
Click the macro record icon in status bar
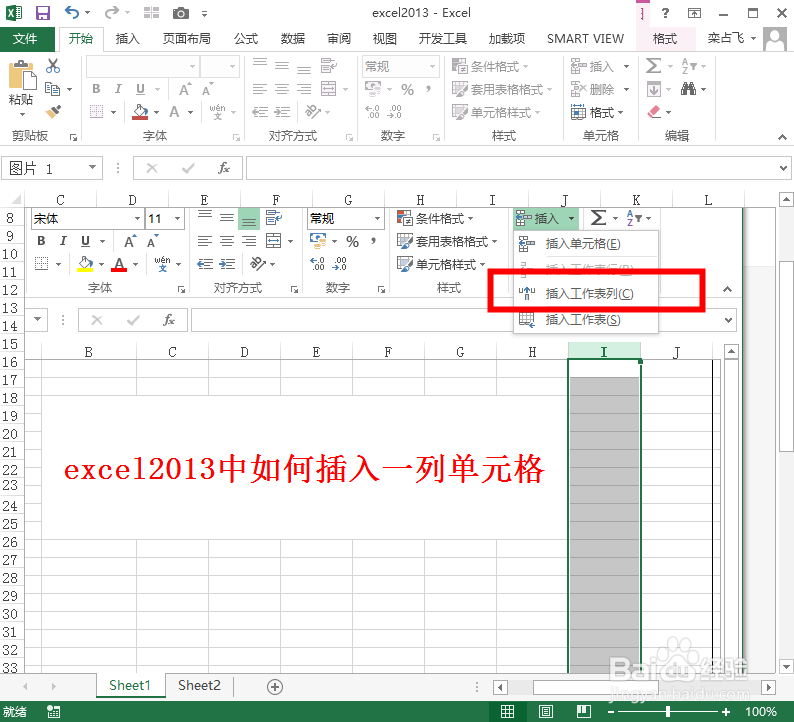coord(53,711)
